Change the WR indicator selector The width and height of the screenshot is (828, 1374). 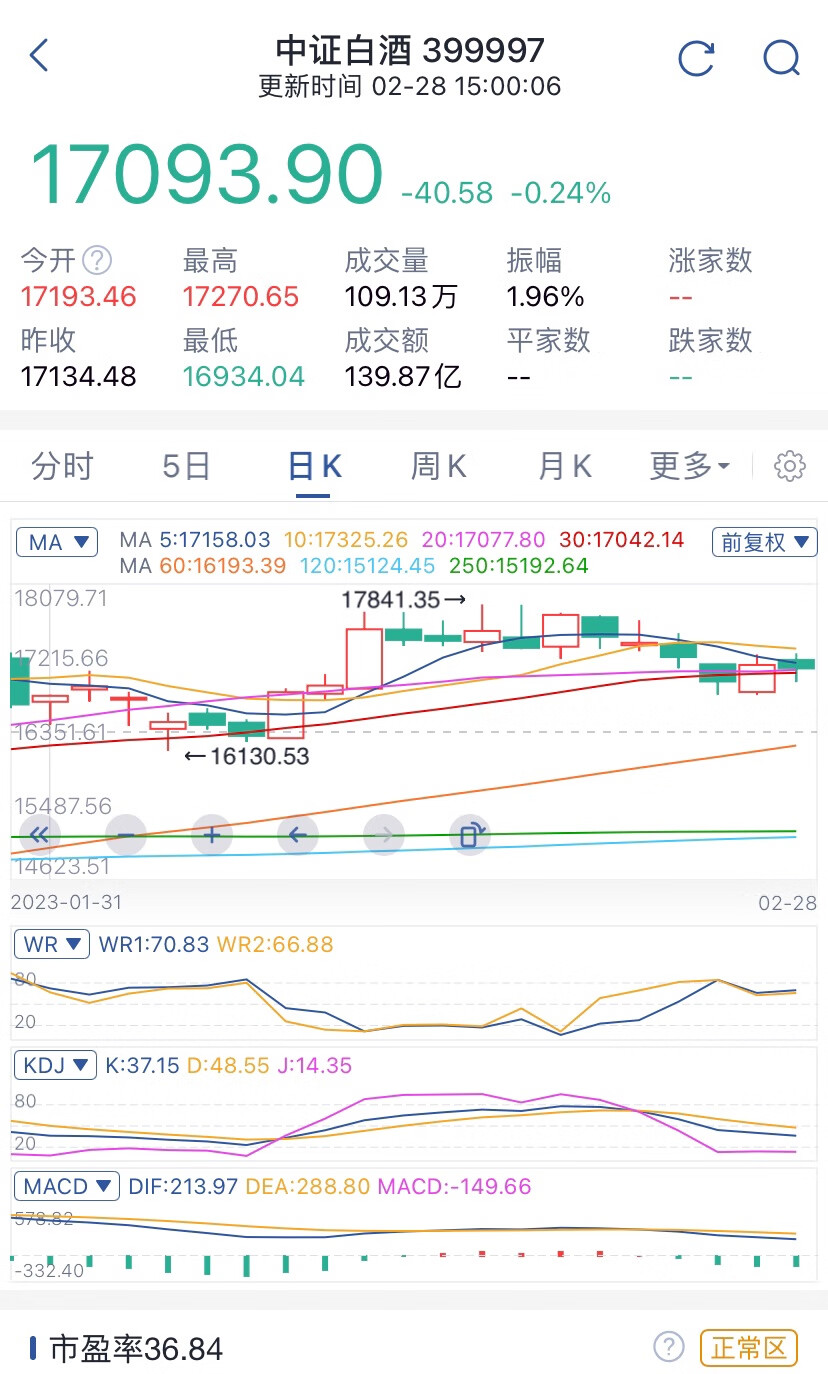click(53, 944)
